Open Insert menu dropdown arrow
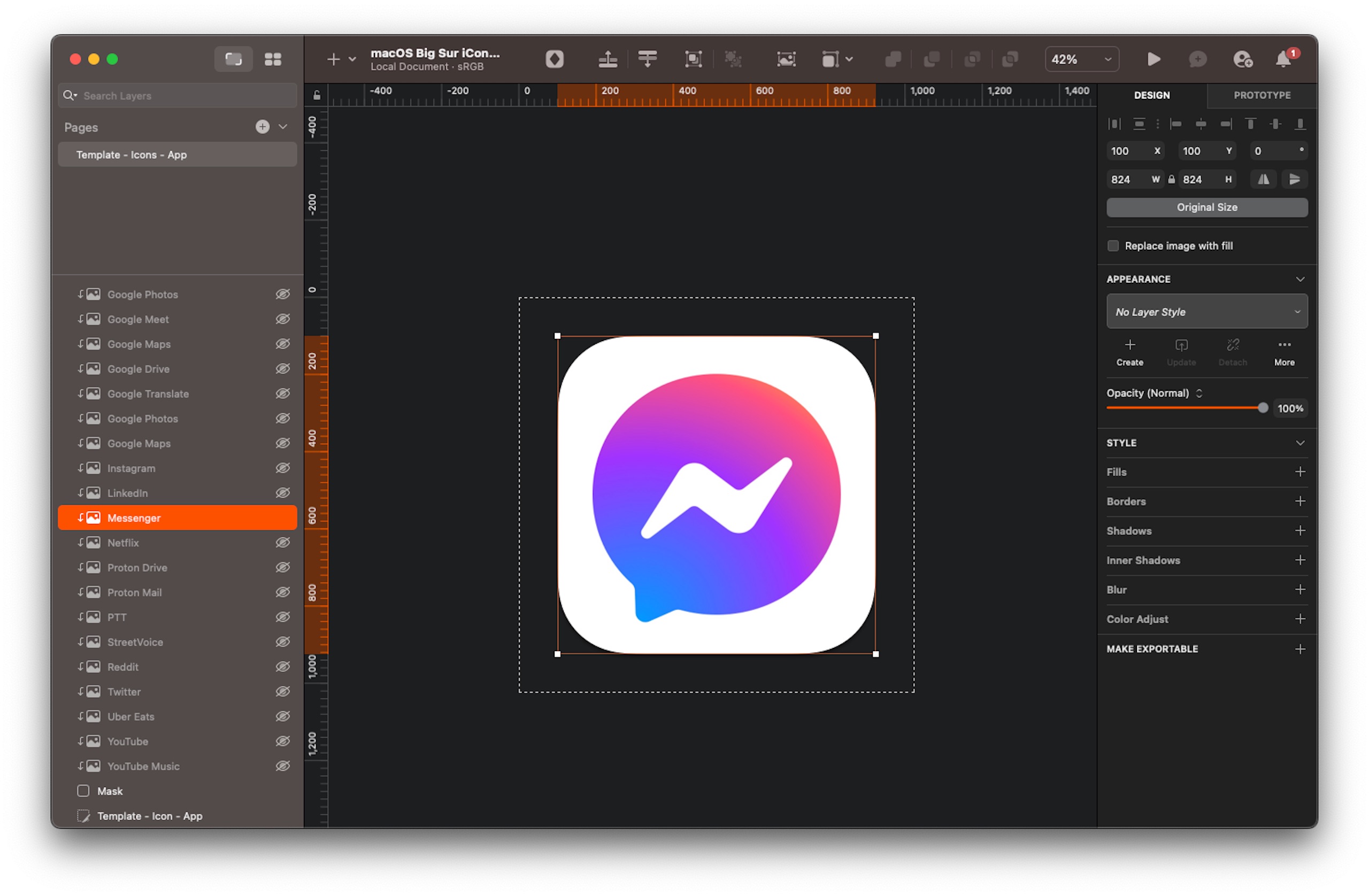The height and width of the screenshot is (896, 1369). tap(352, 59)
